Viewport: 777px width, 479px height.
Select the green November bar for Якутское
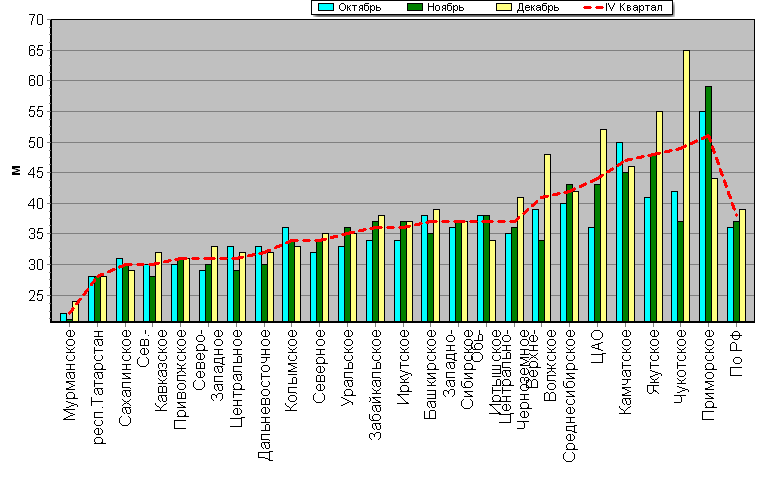tap(653, 238)
